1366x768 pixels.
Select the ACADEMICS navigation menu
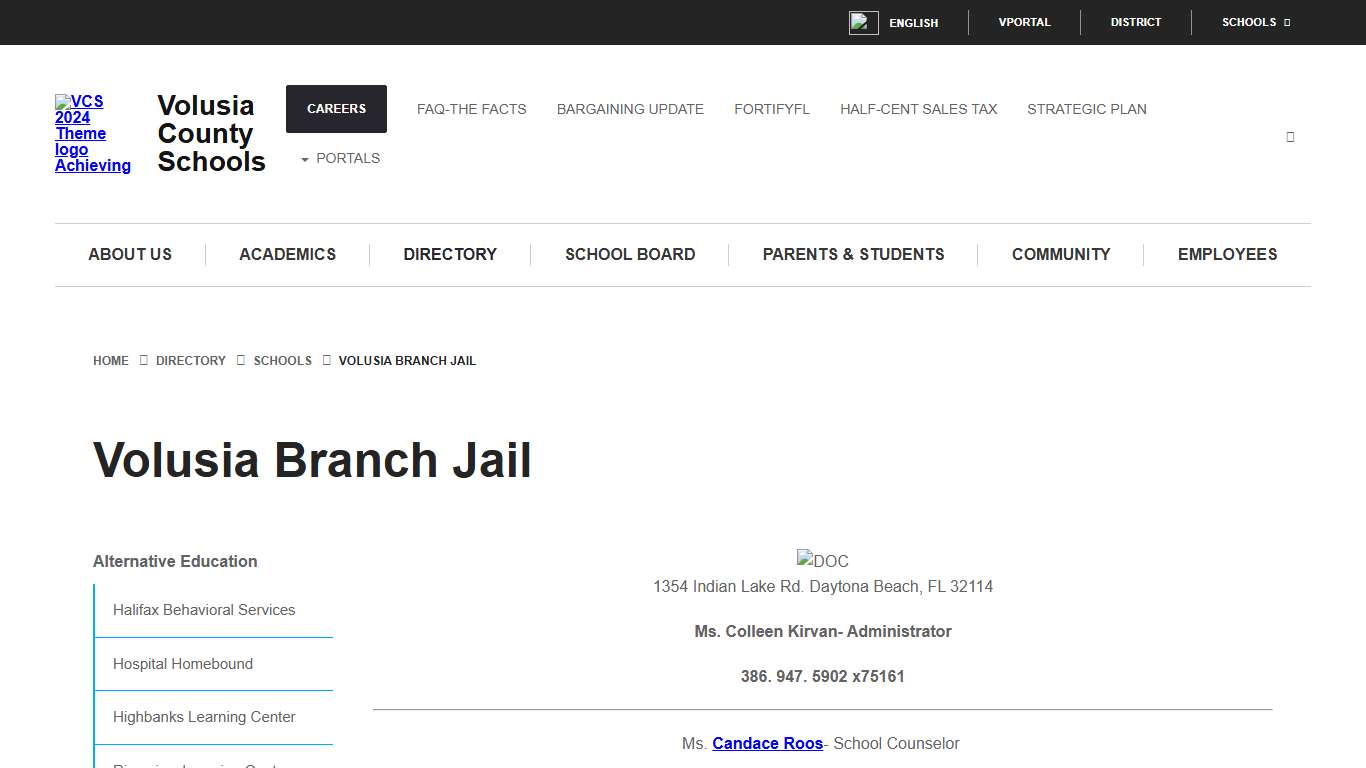coord(287,254)
